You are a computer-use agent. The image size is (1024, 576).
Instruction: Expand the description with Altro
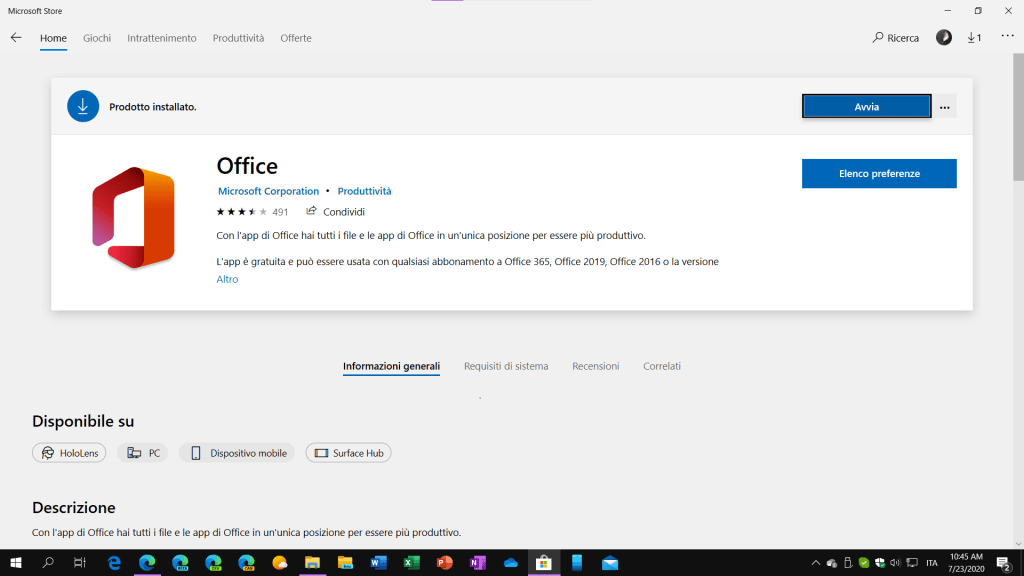pos(227,279)
